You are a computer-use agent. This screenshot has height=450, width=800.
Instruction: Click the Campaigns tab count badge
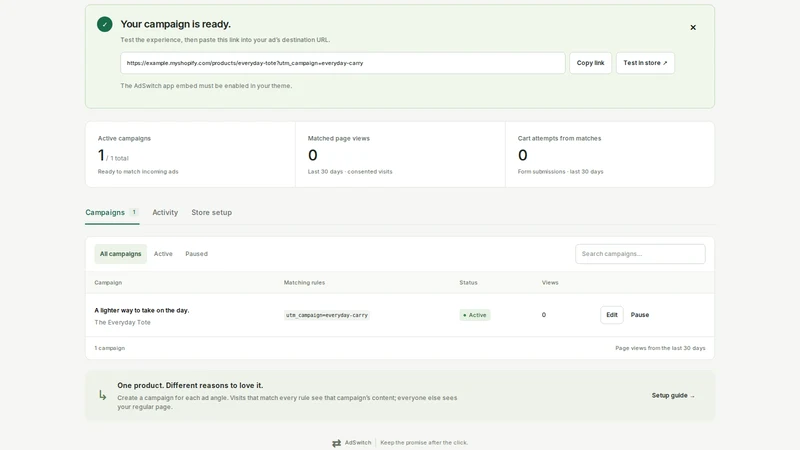tap(134, 212)
